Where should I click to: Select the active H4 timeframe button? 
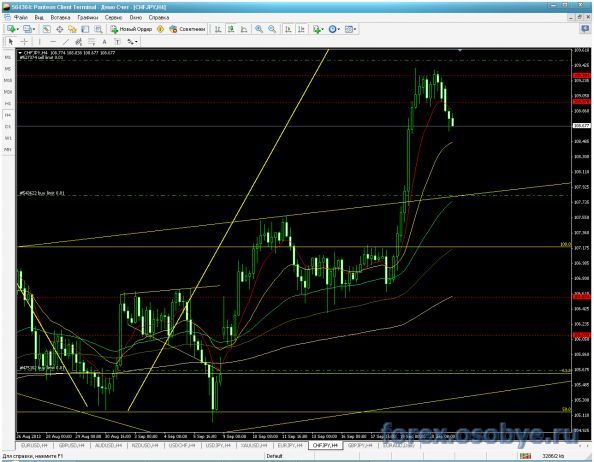(x=8, y=115)
